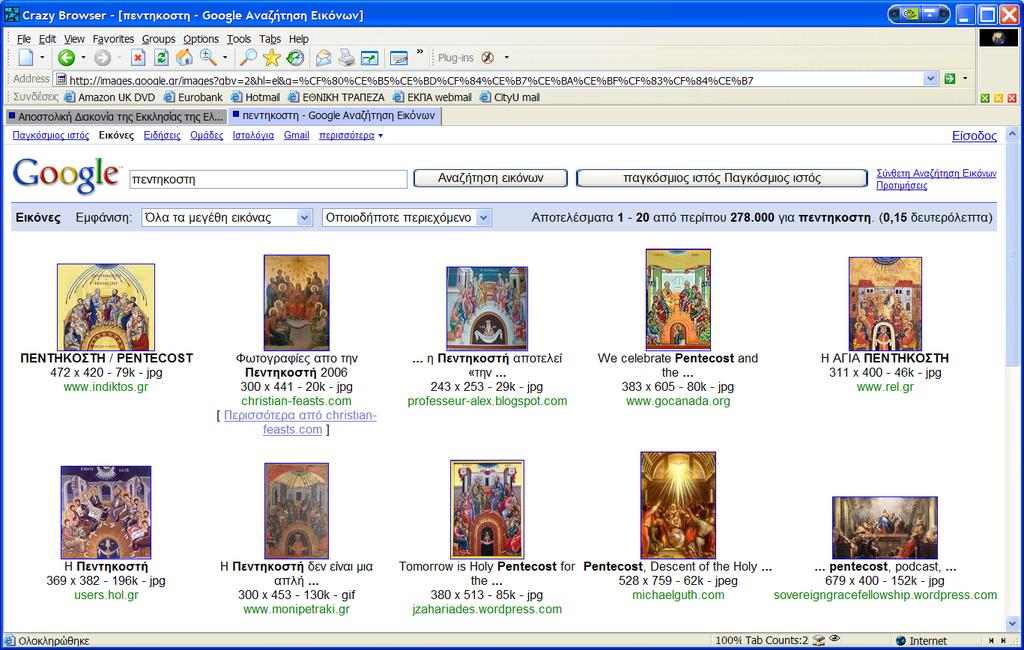This screenshot has width=1024, height=650.
Task: Click the Amazon UK DVD bookmark
Action: tap(110, 97)
